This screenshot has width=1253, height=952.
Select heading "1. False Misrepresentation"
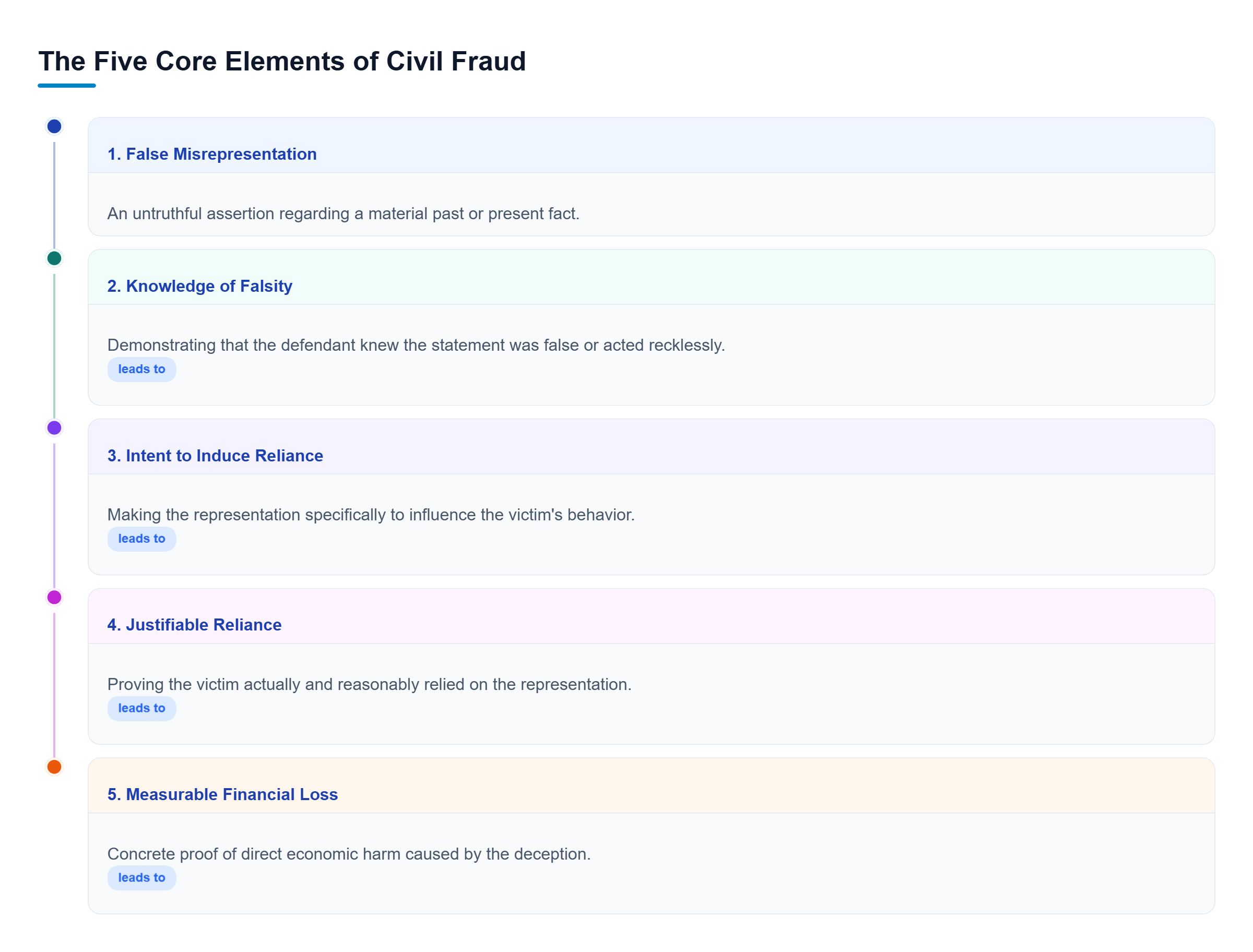pos(212,154)
